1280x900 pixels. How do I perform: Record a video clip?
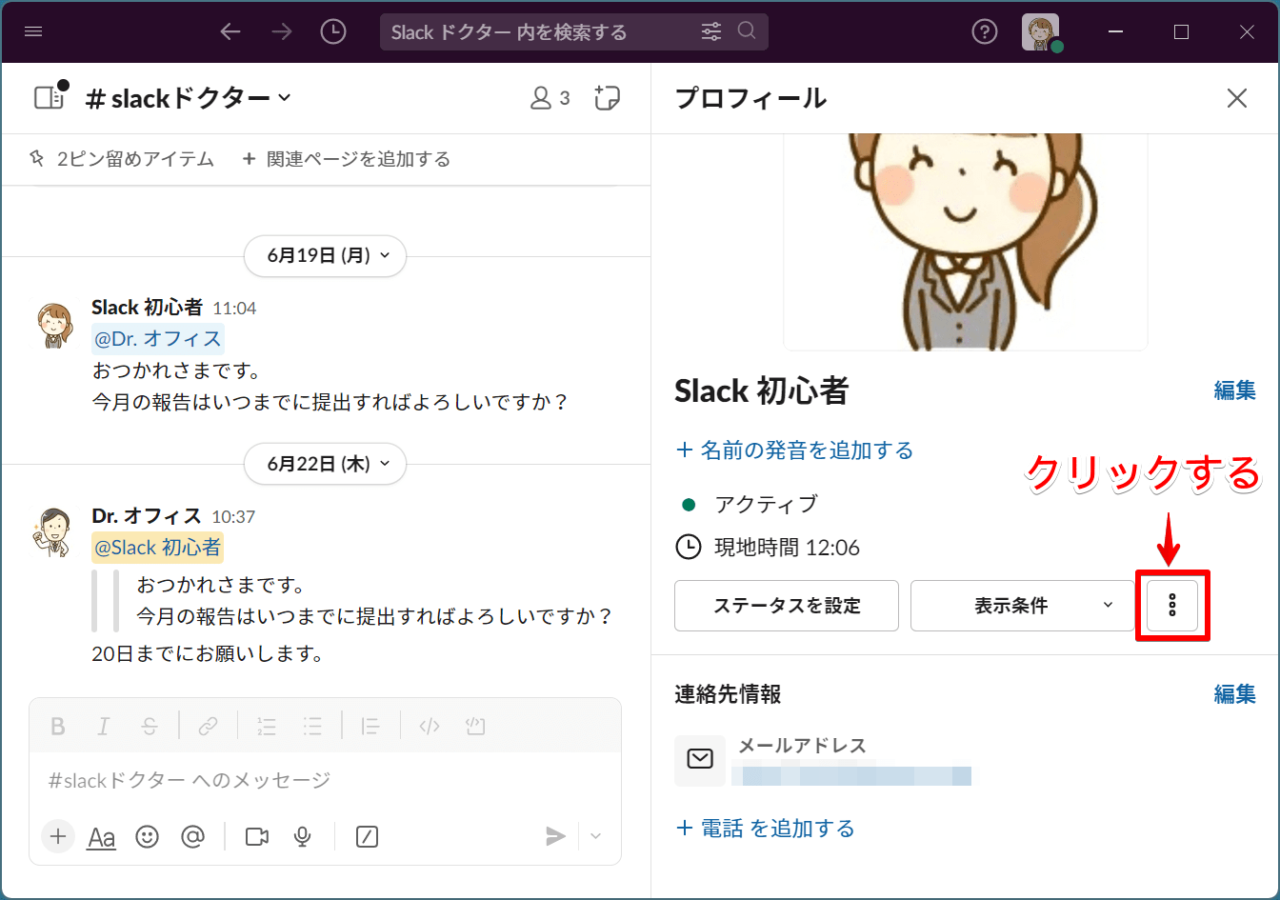[257, 836]
